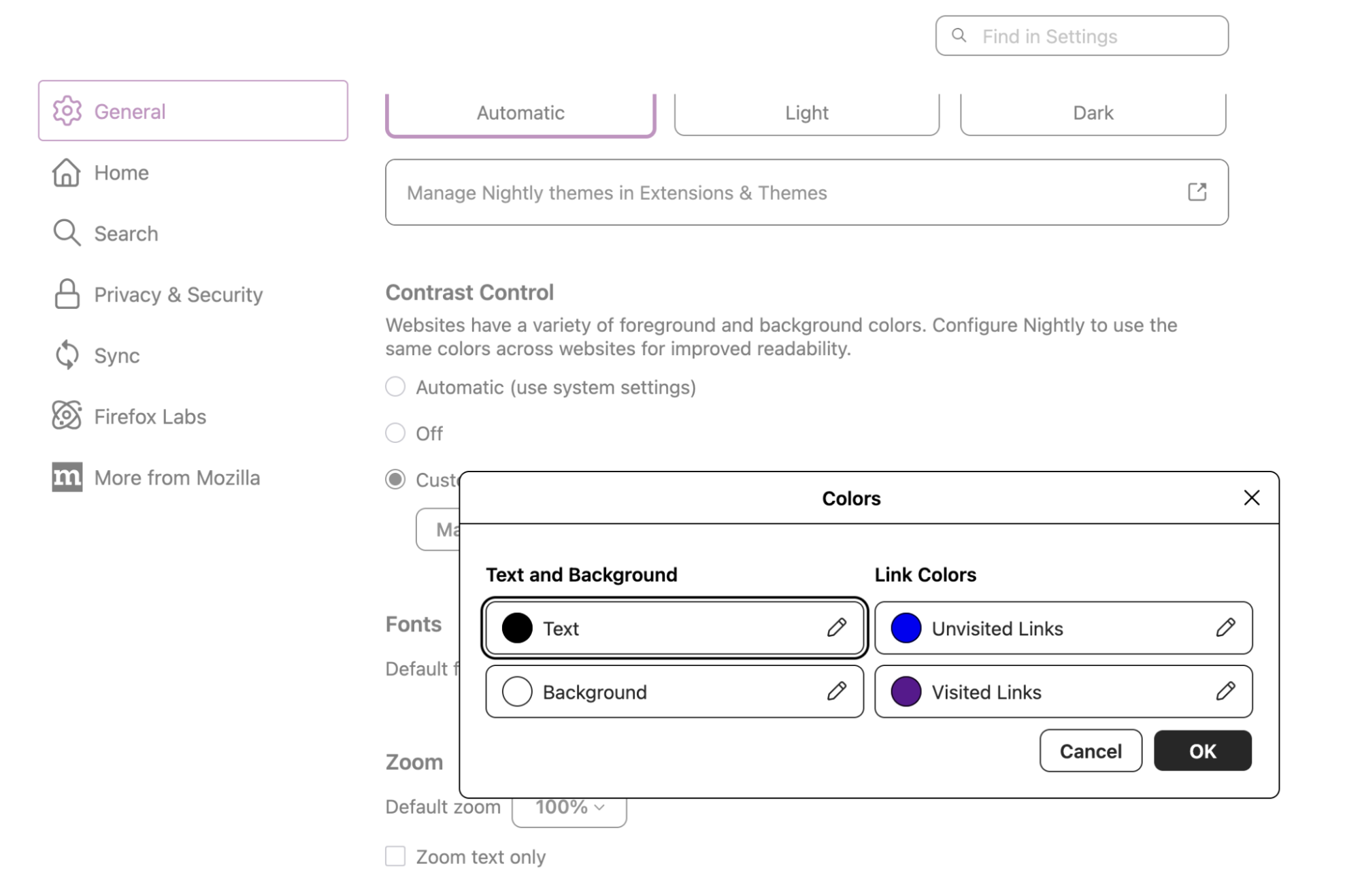The width and height of the screenshot is (1360, 896).
Task: Open Extensions & Themes via the external link icon
Action: click(1197, 192)
